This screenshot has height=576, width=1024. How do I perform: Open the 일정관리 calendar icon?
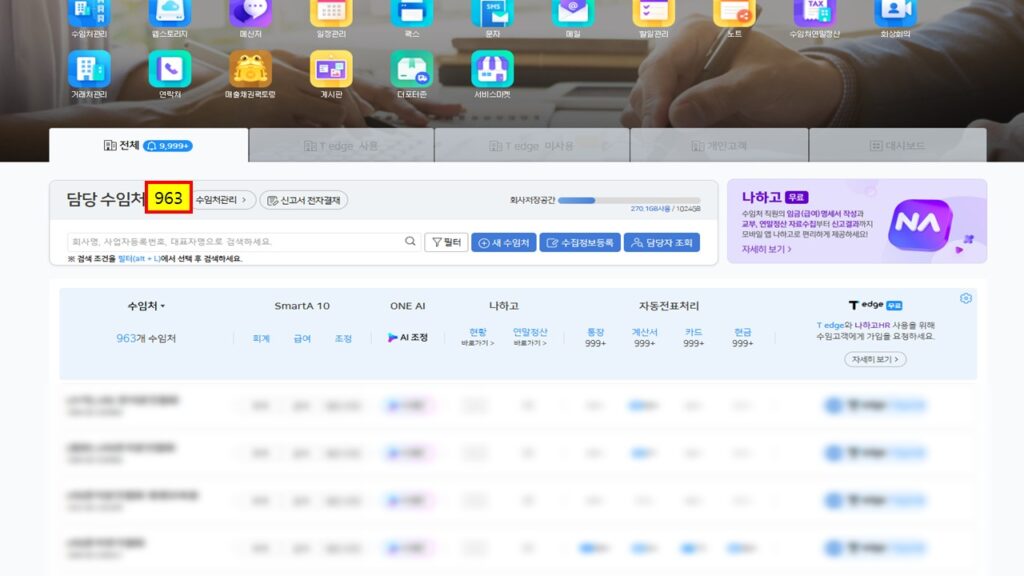click(330, 12)
